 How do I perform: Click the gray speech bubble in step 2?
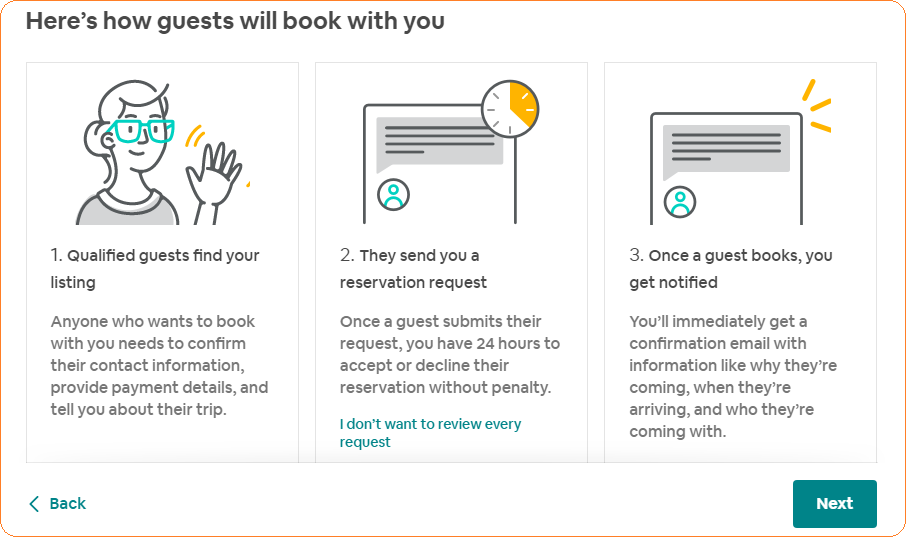(440, 139)
